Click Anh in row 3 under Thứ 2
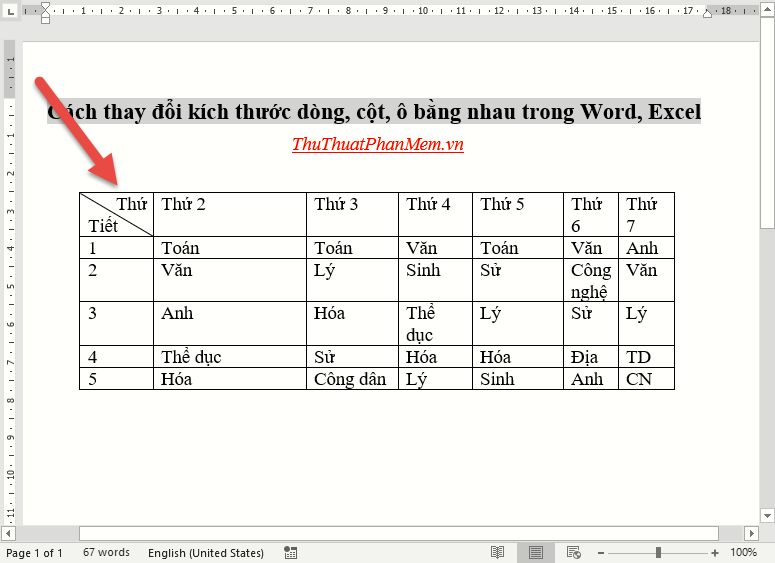 pyautogui.click(x=230, y=324)
